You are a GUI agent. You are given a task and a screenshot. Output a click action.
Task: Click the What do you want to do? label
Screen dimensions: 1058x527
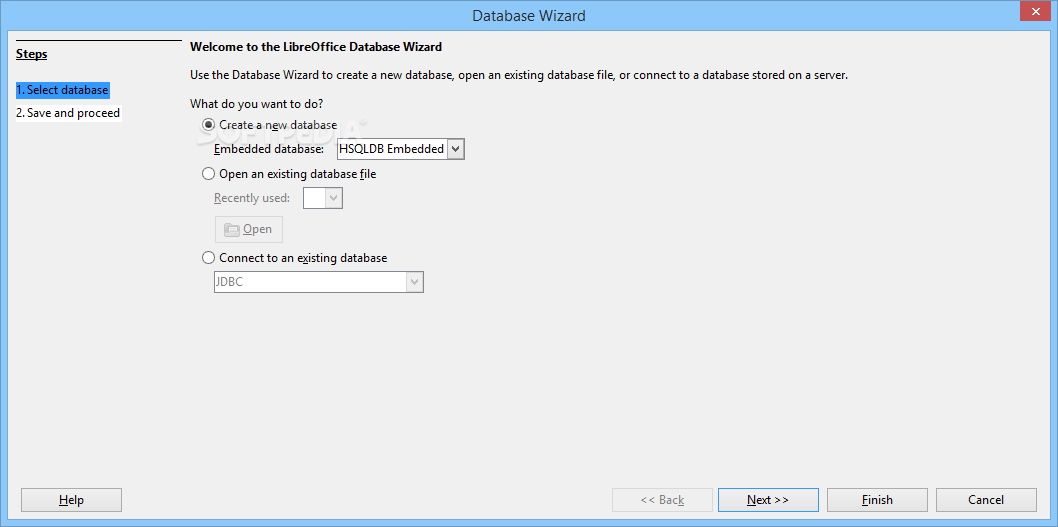[256, 104]
